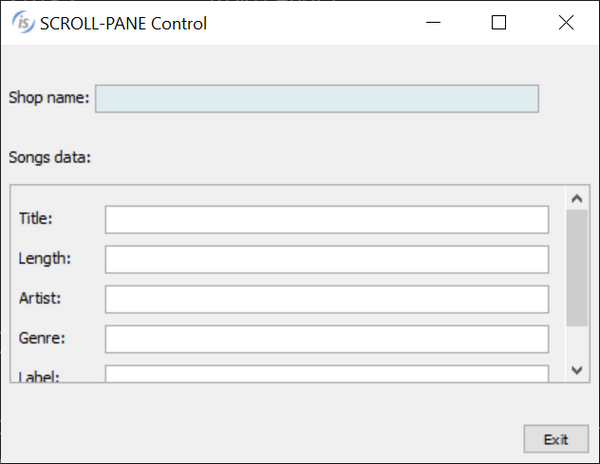
Task: Click the isCOBOL application icon in title bar
Action: [x=22, y=23]
